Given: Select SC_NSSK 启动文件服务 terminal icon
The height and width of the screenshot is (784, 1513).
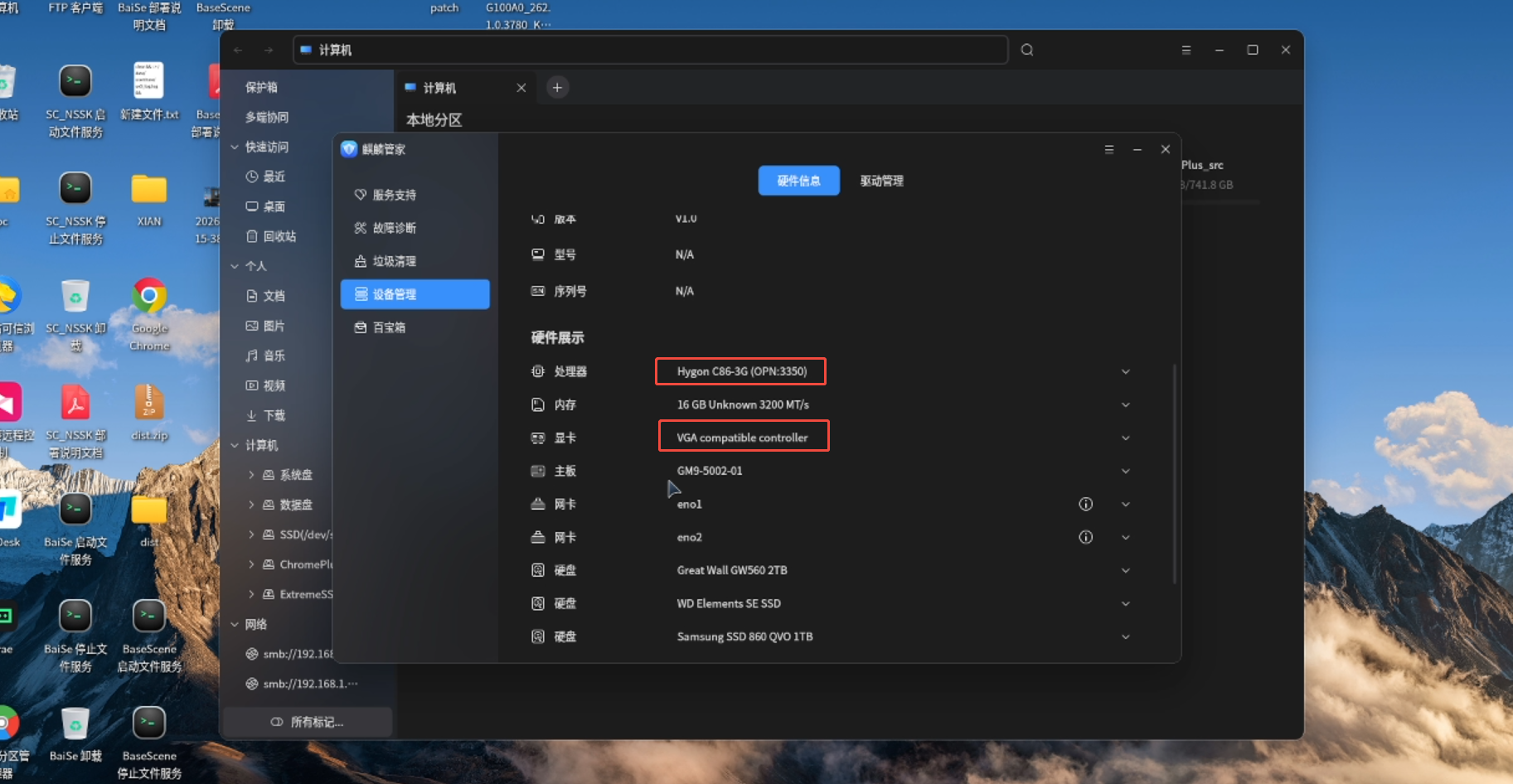Looking at the screenshot, I should (x=75, y=101).
